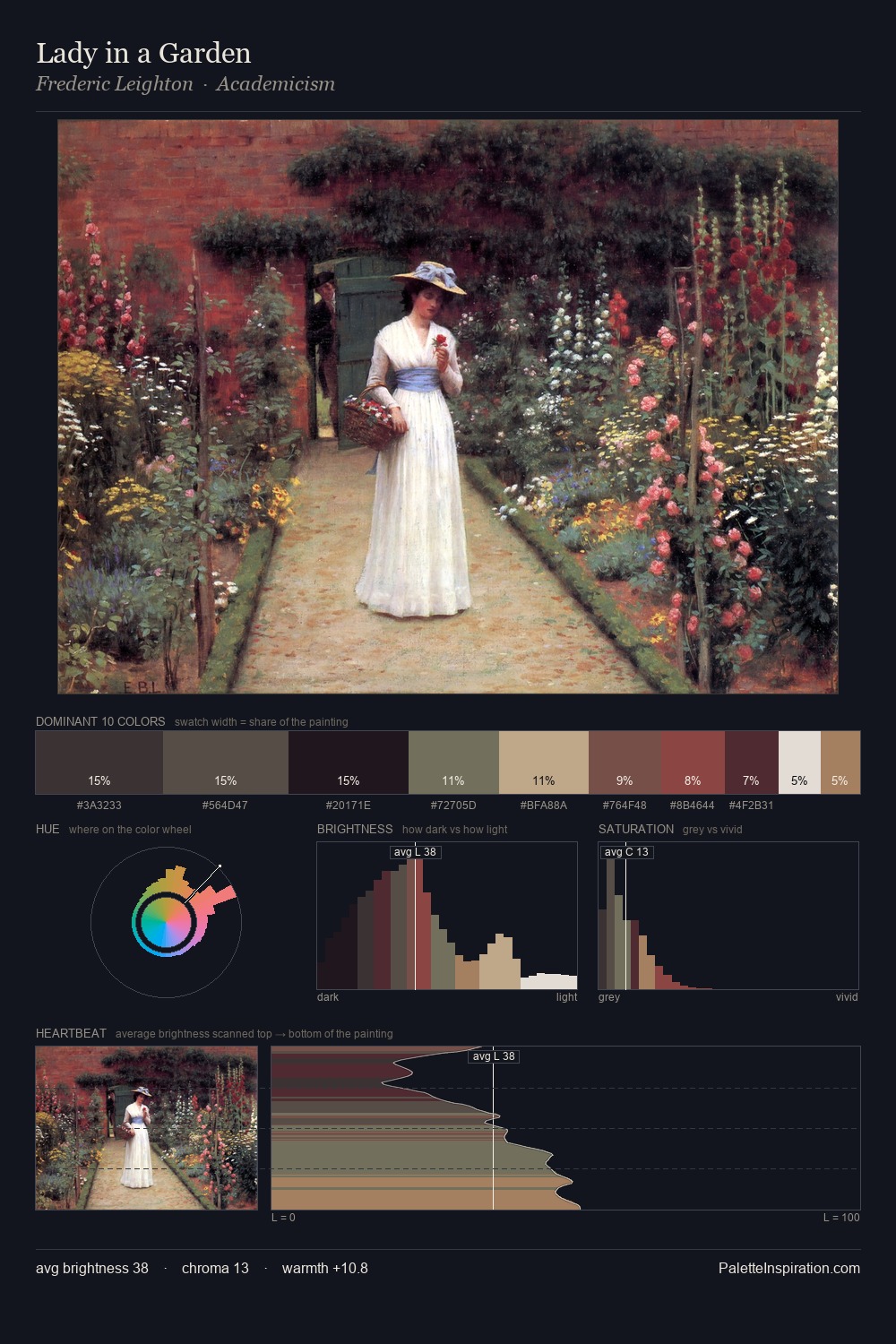Select the #72705D olive swatch
The height and width of the screenshot is (1344, 896).
point(453,762)
